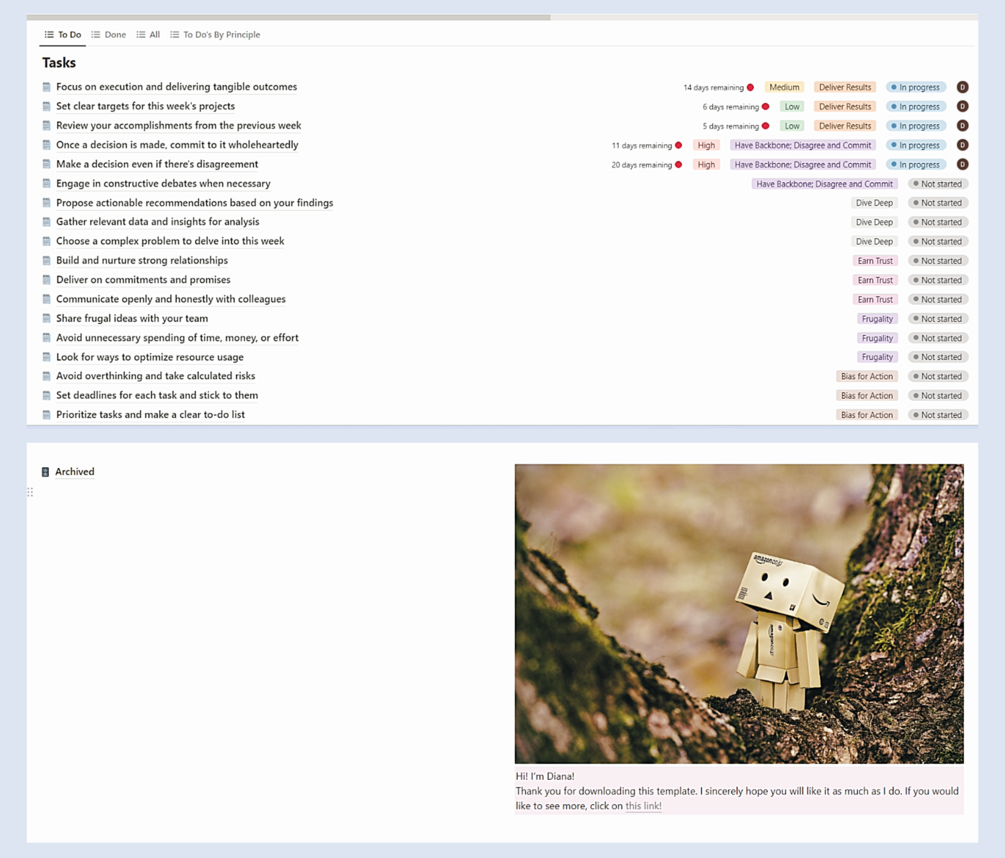Click page icon beside Communicate openly task

coord(47,299)
